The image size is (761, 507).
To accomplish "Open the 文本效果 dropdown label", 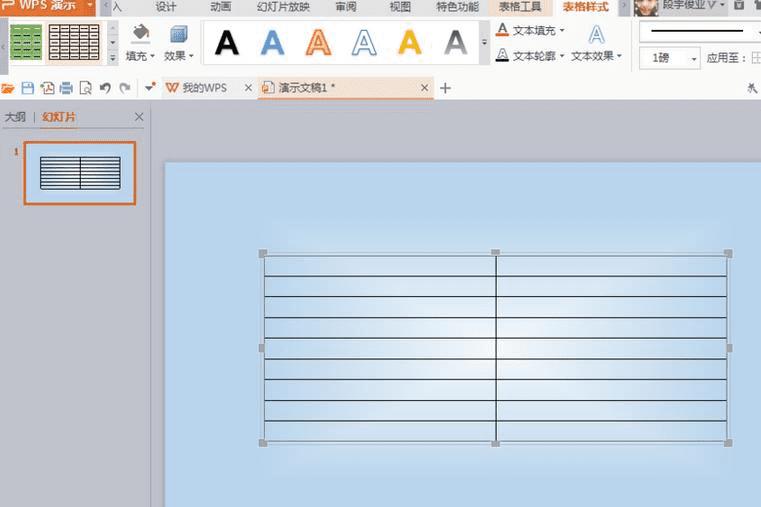I will (x=596, y=56).
